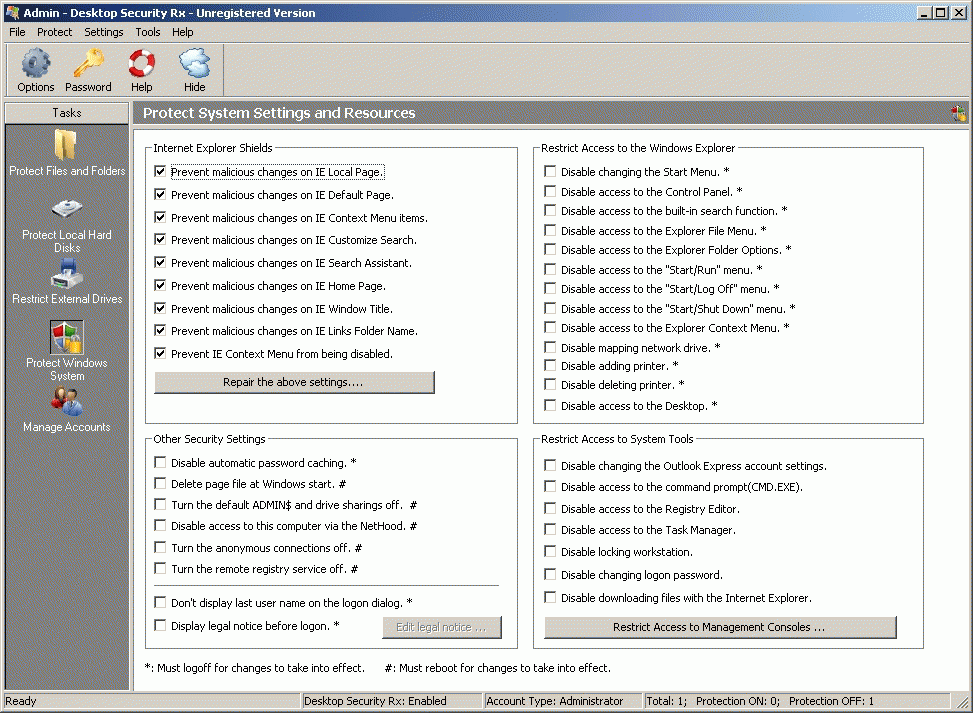The width and height of the screenshot is (973, 713).
Task: Click the Edit legal notice button
Action: pyautogui.click(x=442, y=627)
